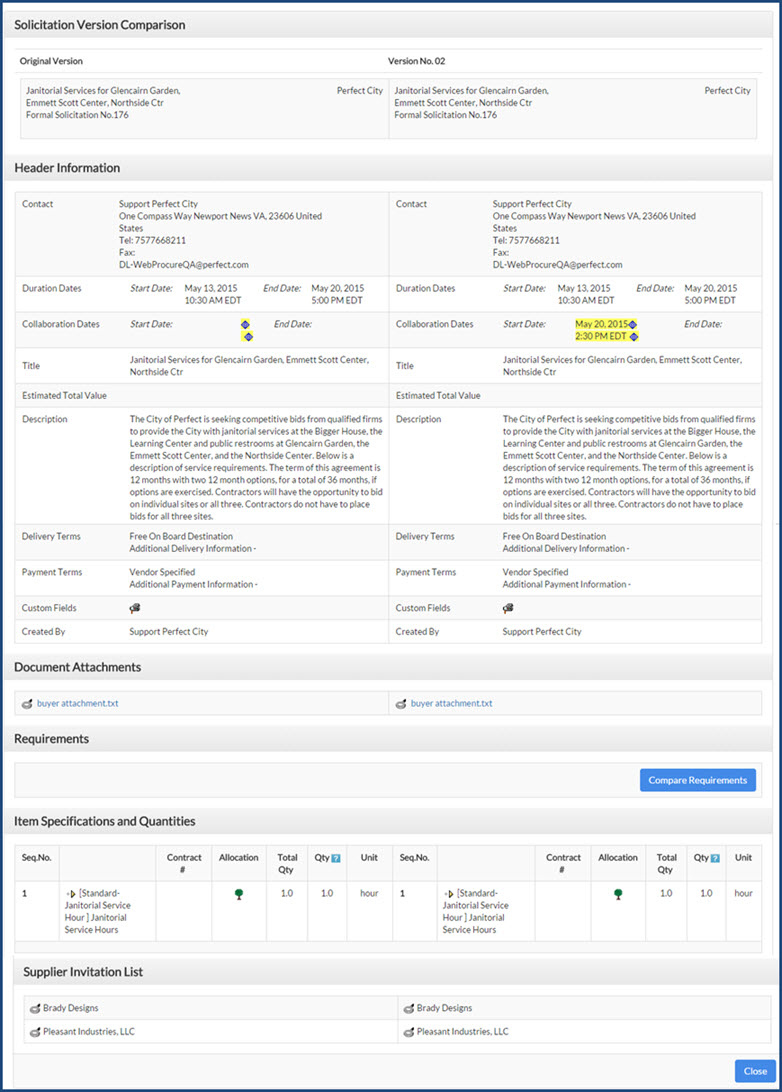The width and height of the screenshot is (782, 1092).
Task: Click the green allocation tree icon in original version
Action: coord(238,894)
